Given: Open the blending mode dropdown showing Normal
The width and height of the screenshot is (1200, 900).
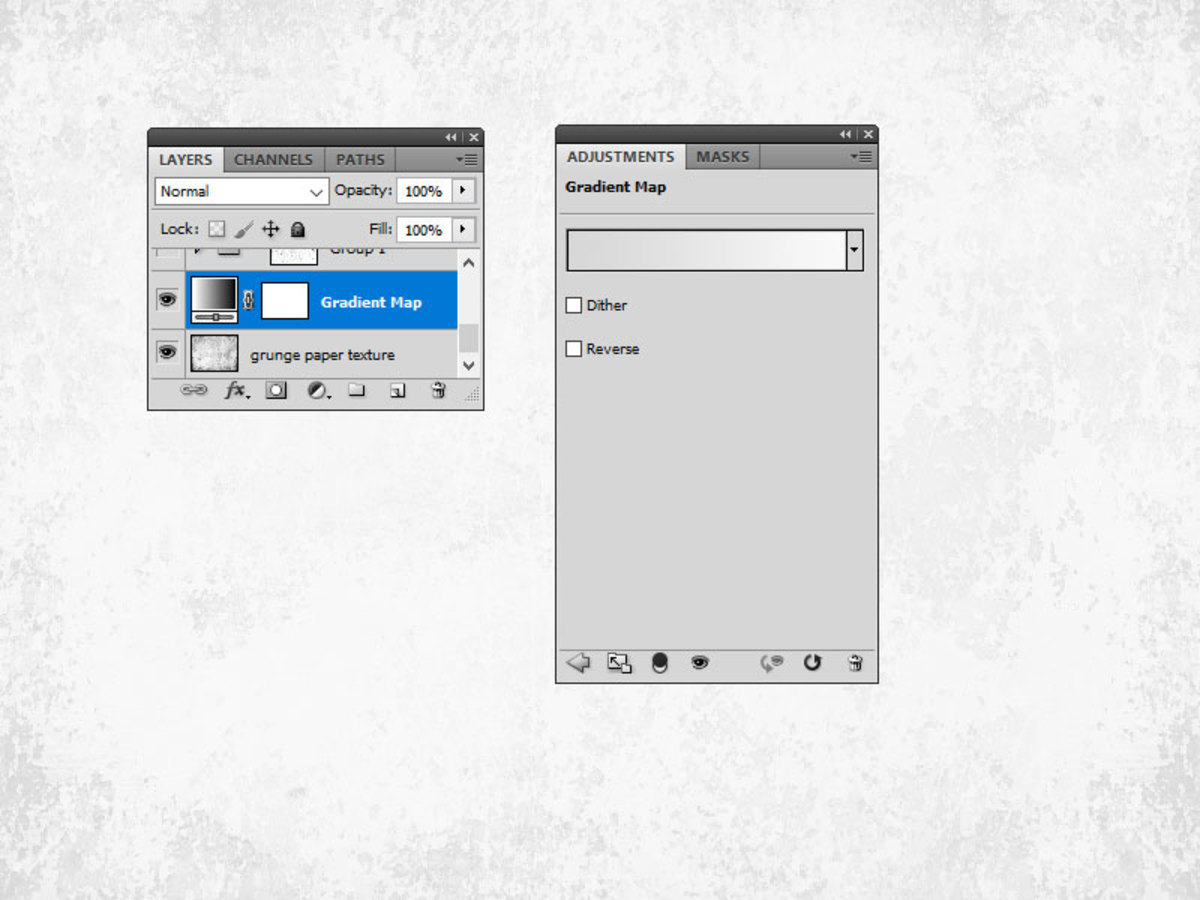Looking at the screenshot, I should click(x=240, y=191).
